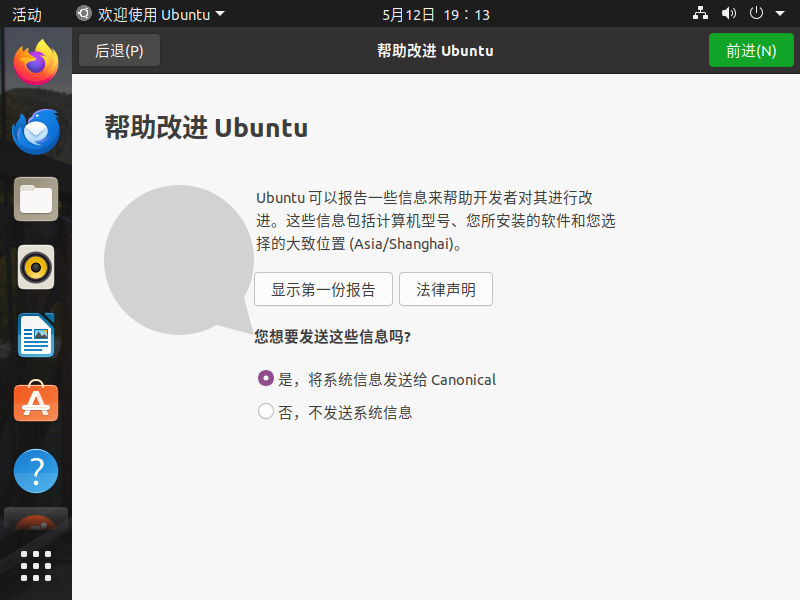Click the power icon in top bar
Image resolution: width=800 pixels, height=600 pixels.
pos(756,13)
